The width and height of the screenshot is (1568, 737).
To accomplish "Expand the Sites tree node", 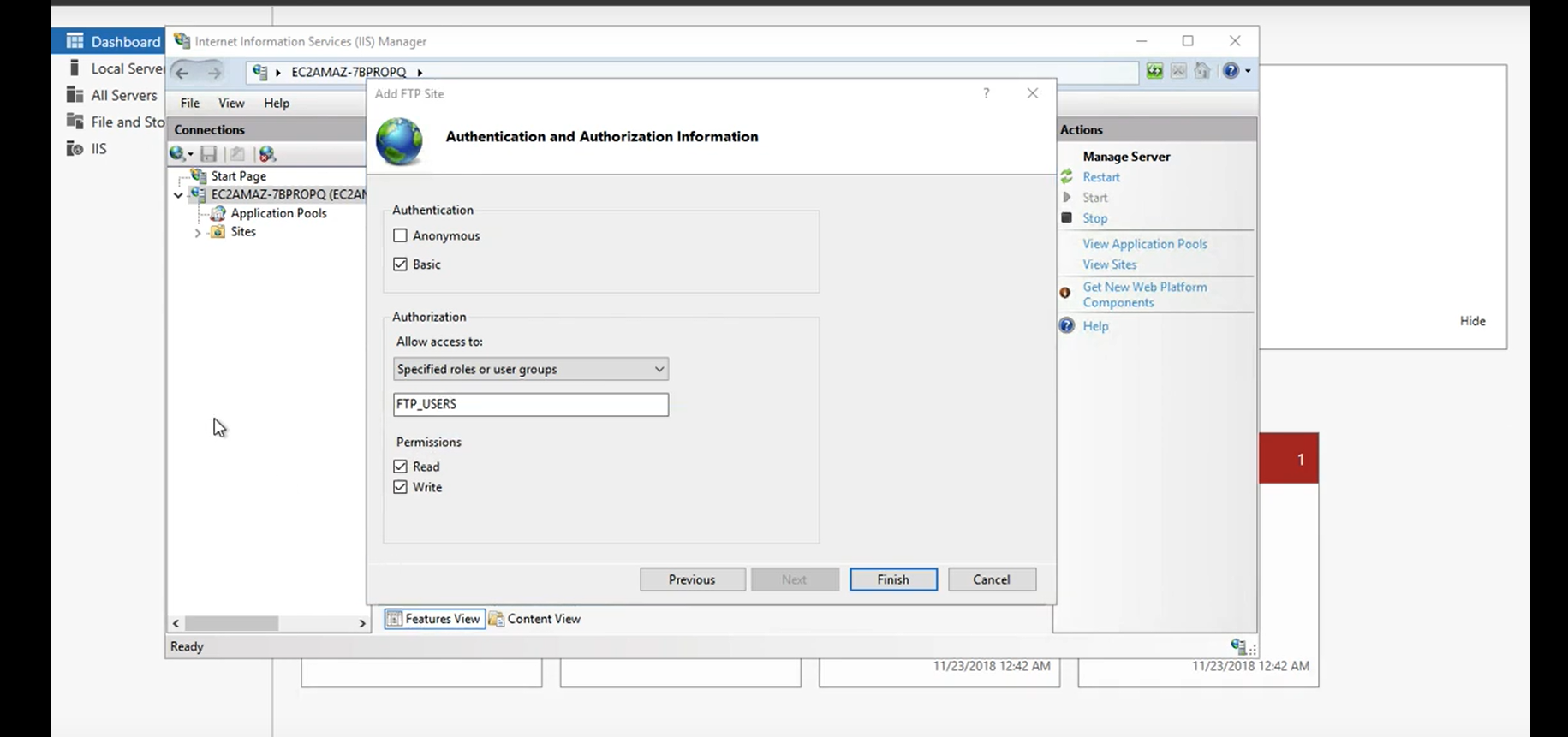I will pos(198,233).
